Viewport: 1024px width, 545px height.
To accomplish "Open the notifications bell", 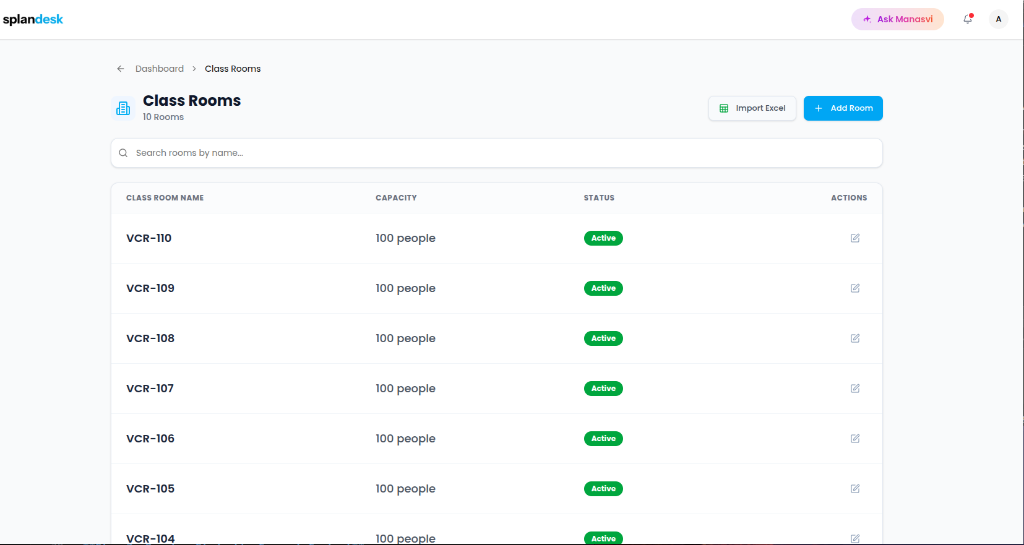I will pos(968,19).
